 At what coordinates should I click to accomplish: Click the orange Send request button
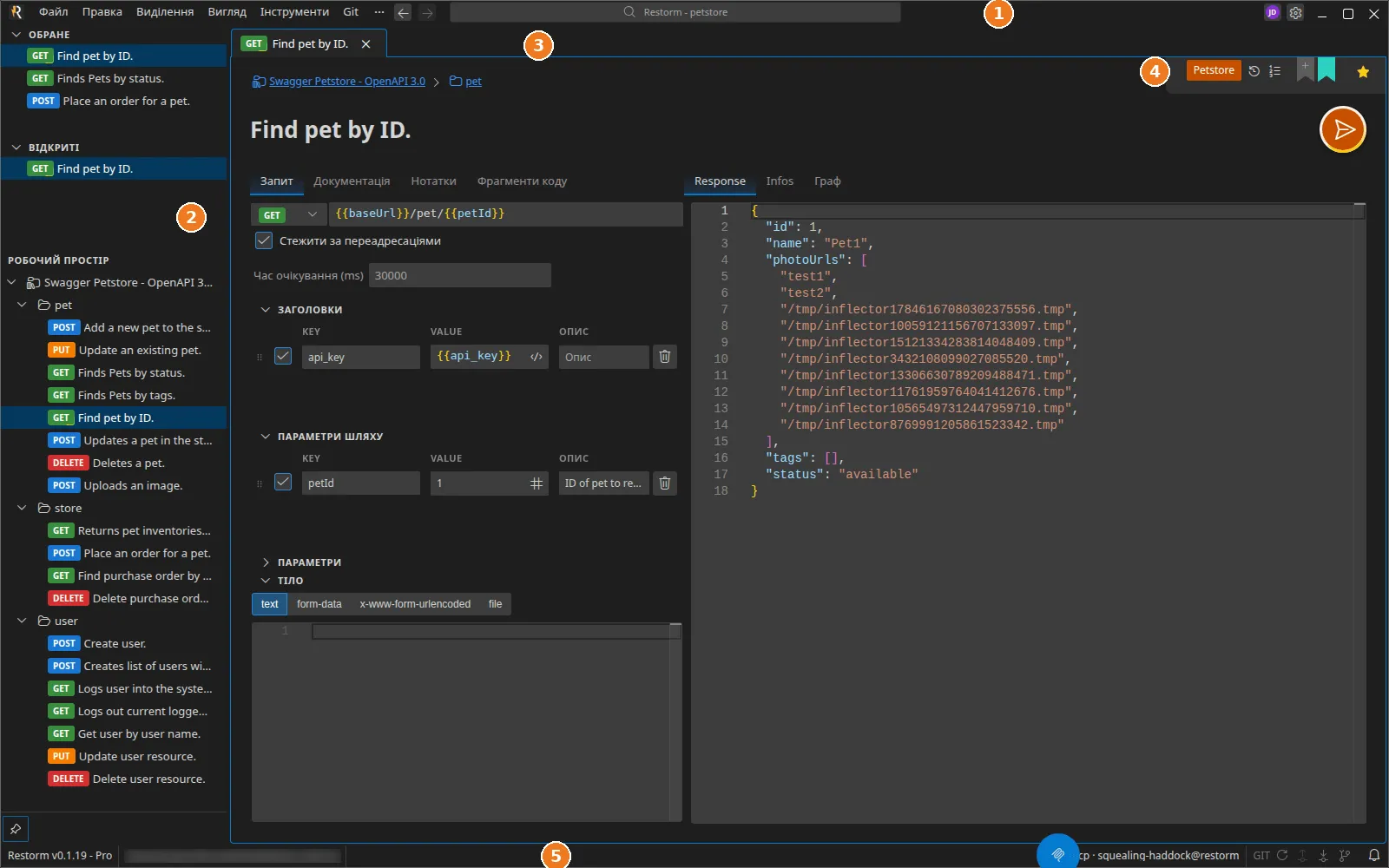coord(1343,129)
